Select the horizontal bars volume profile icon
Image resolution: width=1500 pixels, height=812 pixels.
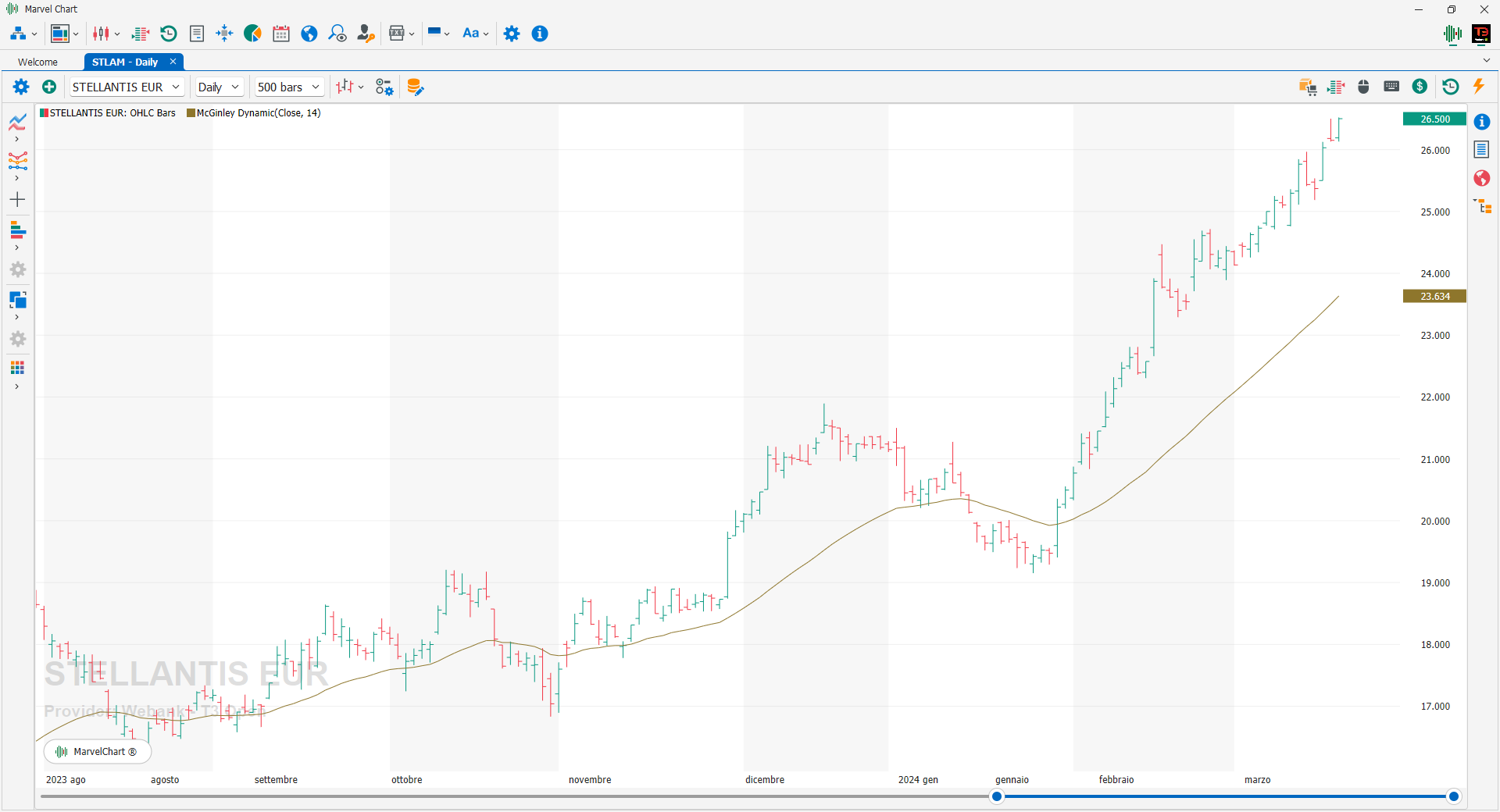(17, 230)
